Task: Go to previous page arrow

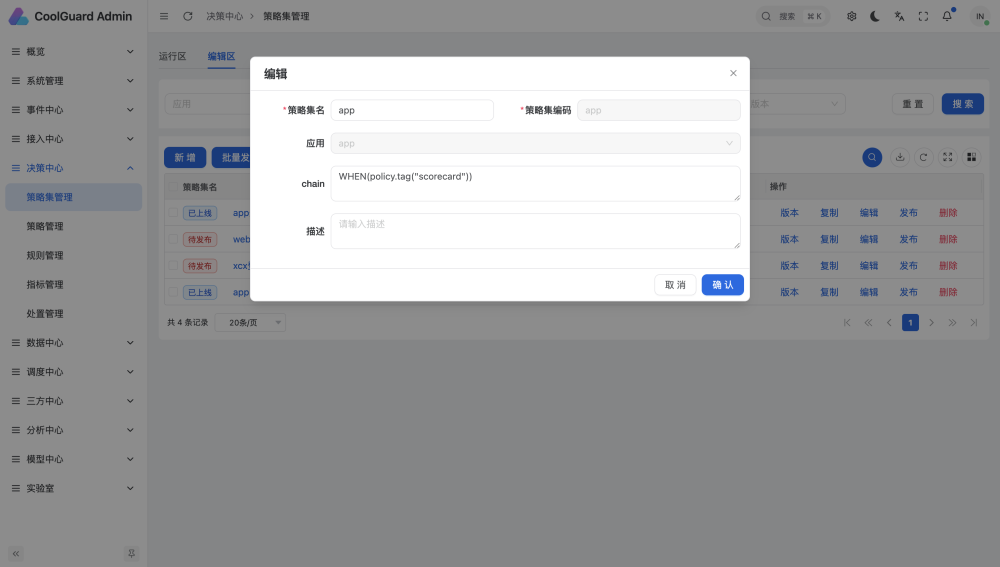Action: (x=889, y=323)
